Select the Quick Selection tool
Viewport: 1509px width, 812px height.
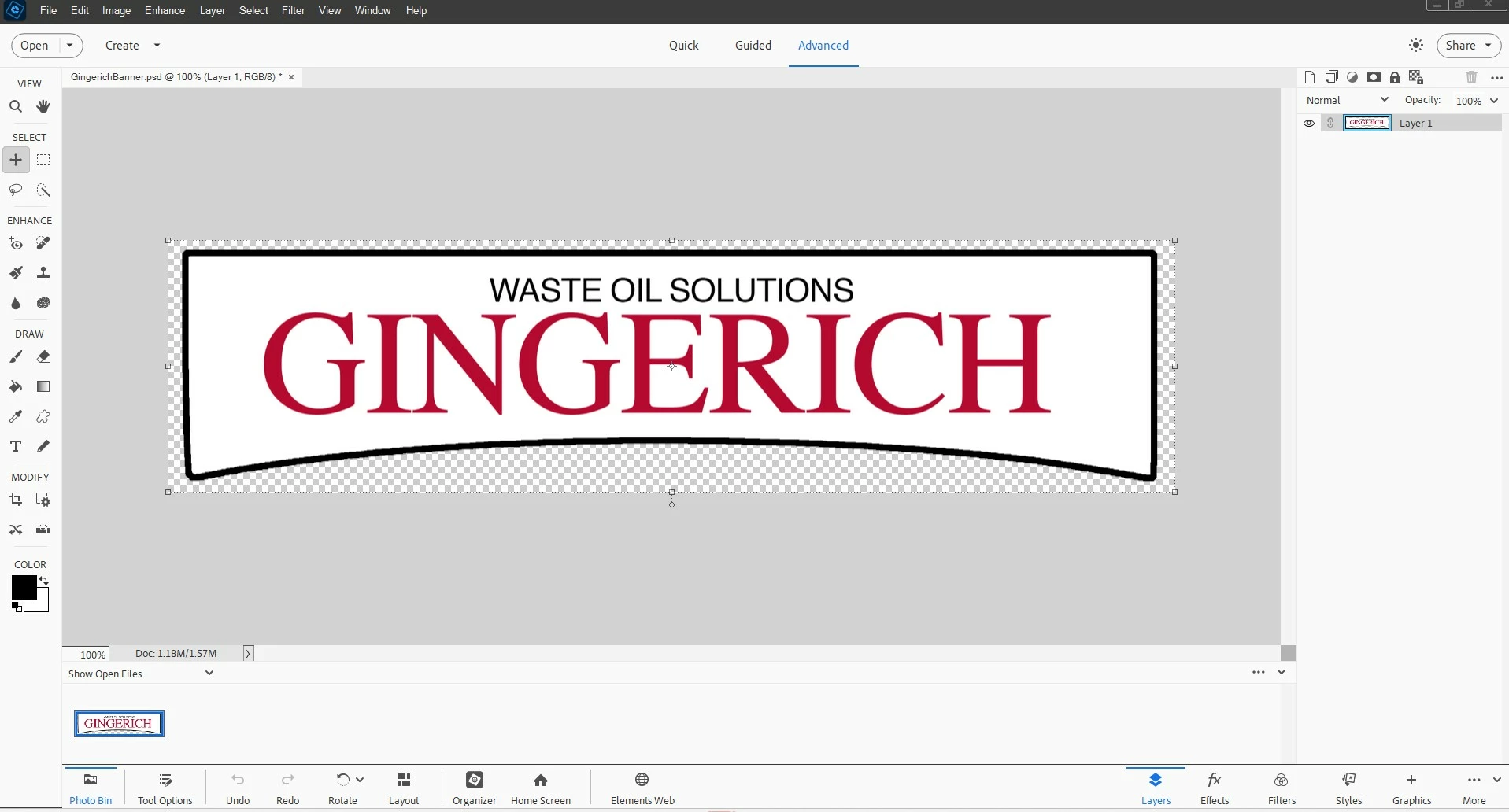tap(43, 190)
